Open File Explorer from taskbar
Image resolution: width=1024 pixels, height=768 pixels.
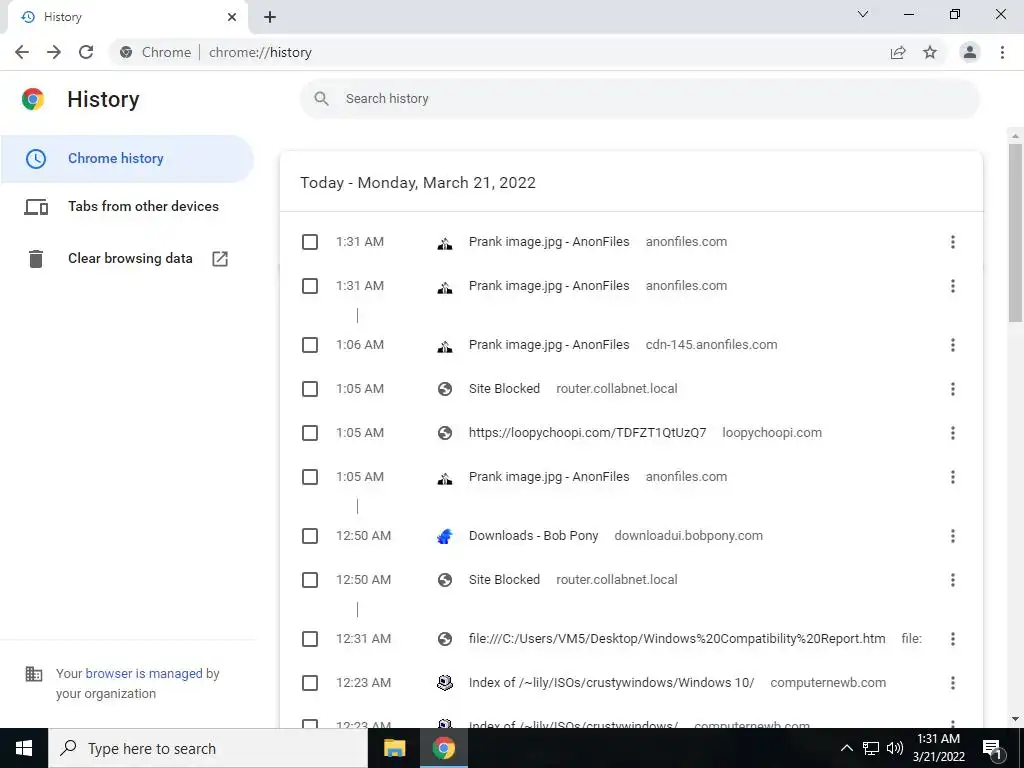coord(394,748)
